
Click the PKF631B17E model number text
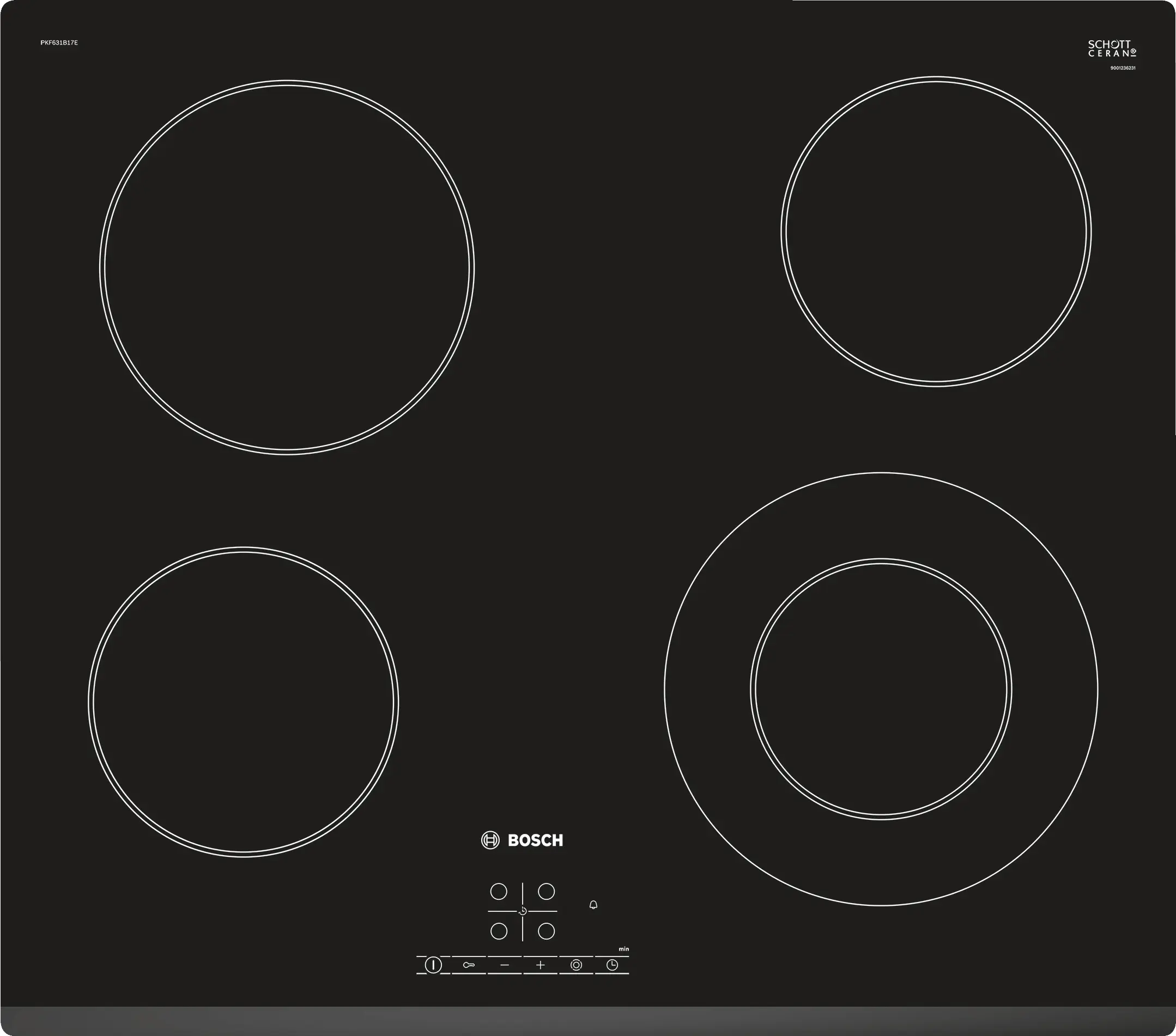(x=59, y=42)
